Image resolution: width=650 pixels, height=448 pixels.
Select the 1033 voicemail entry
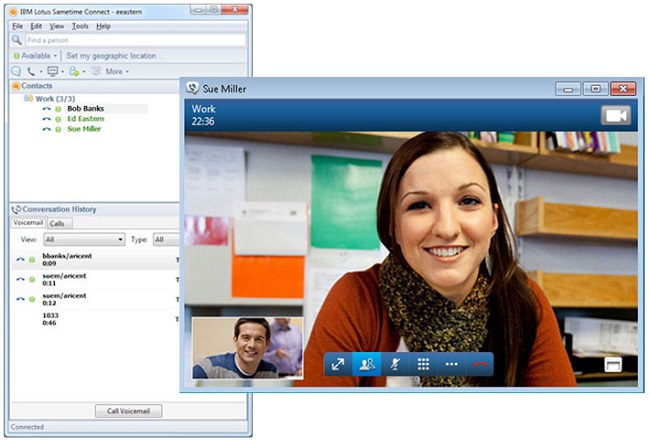95,319
